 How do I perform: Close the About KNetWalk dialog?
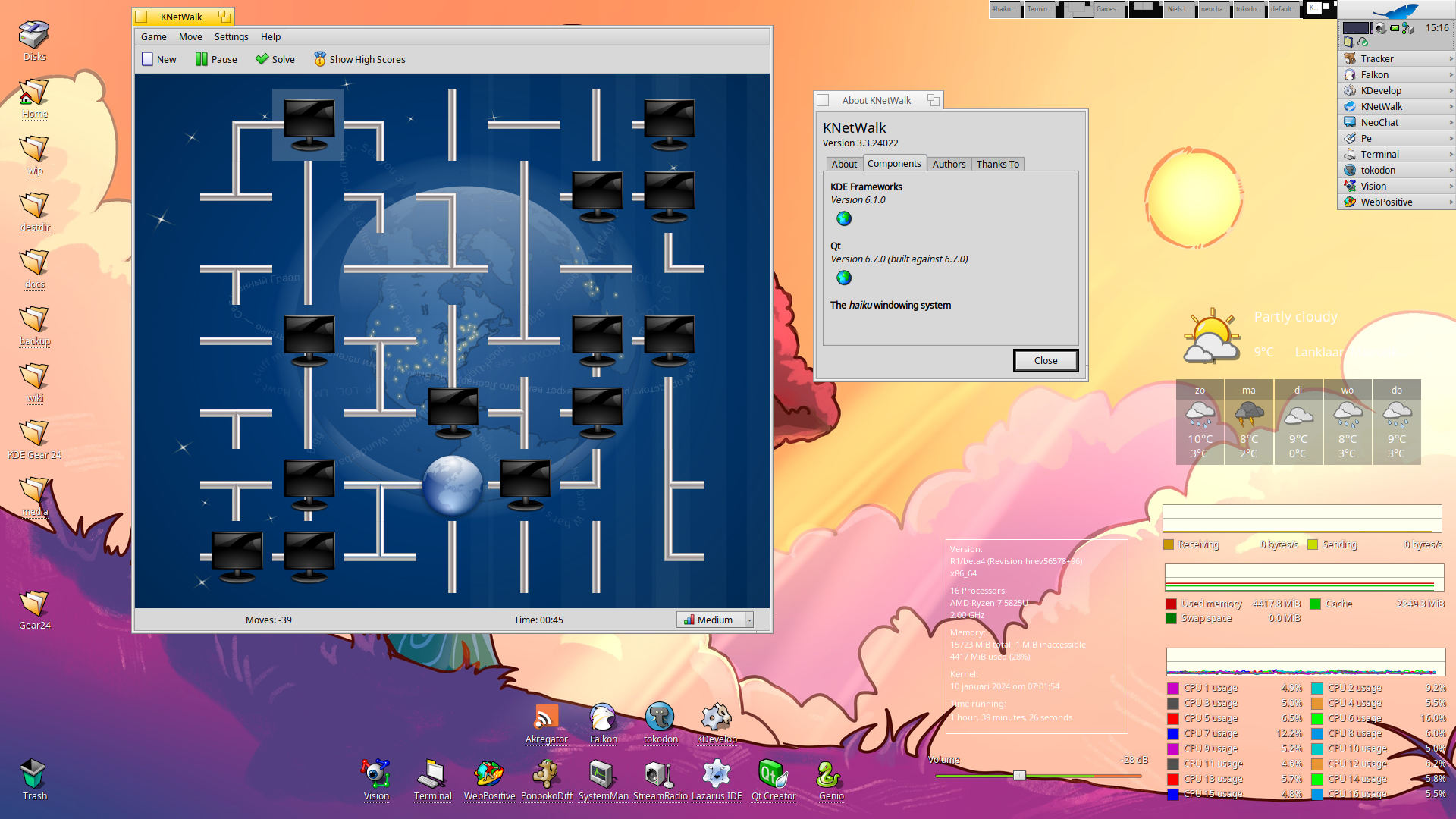1045,361
